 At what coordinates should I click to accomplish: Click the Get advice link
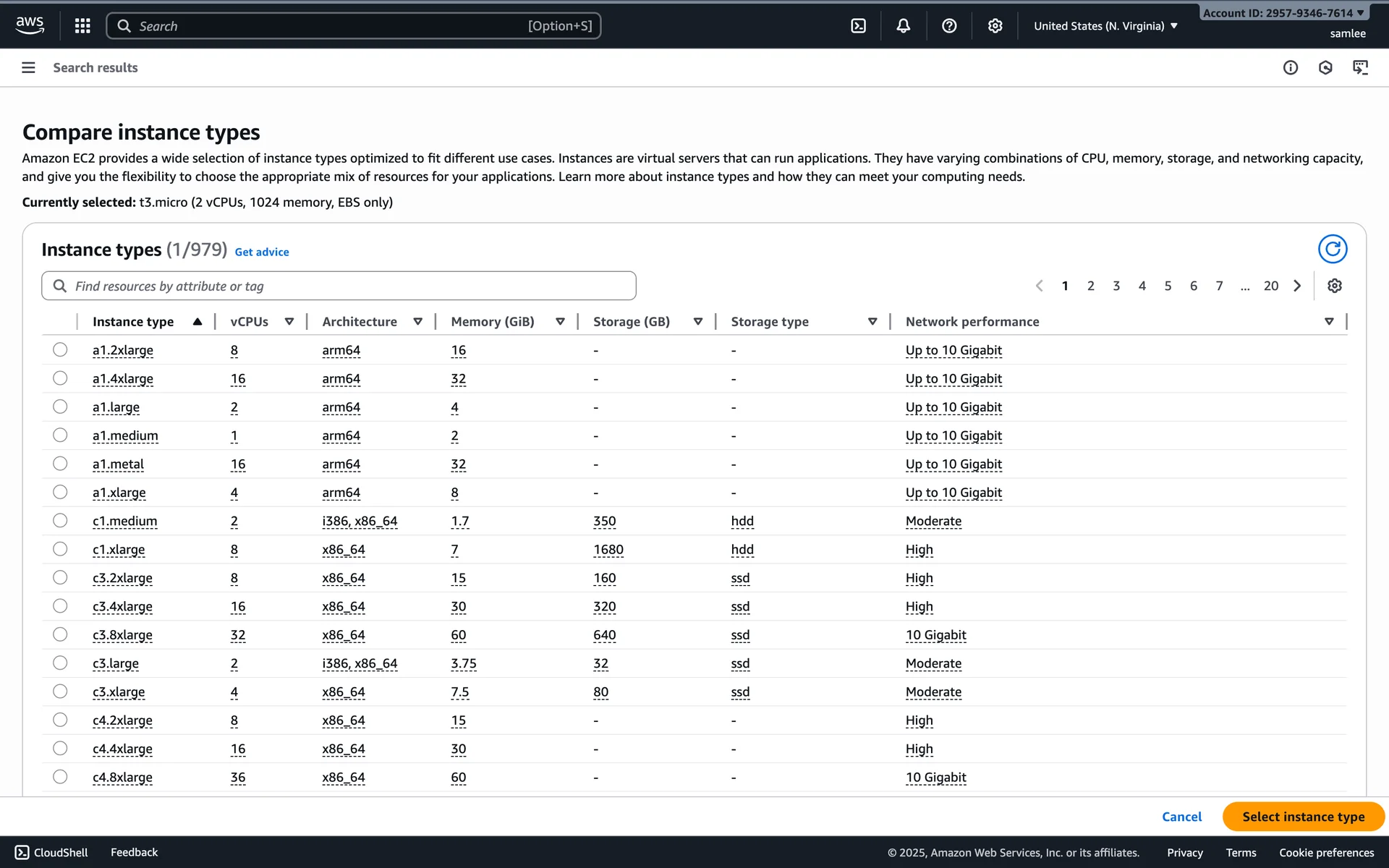(262, 252)
